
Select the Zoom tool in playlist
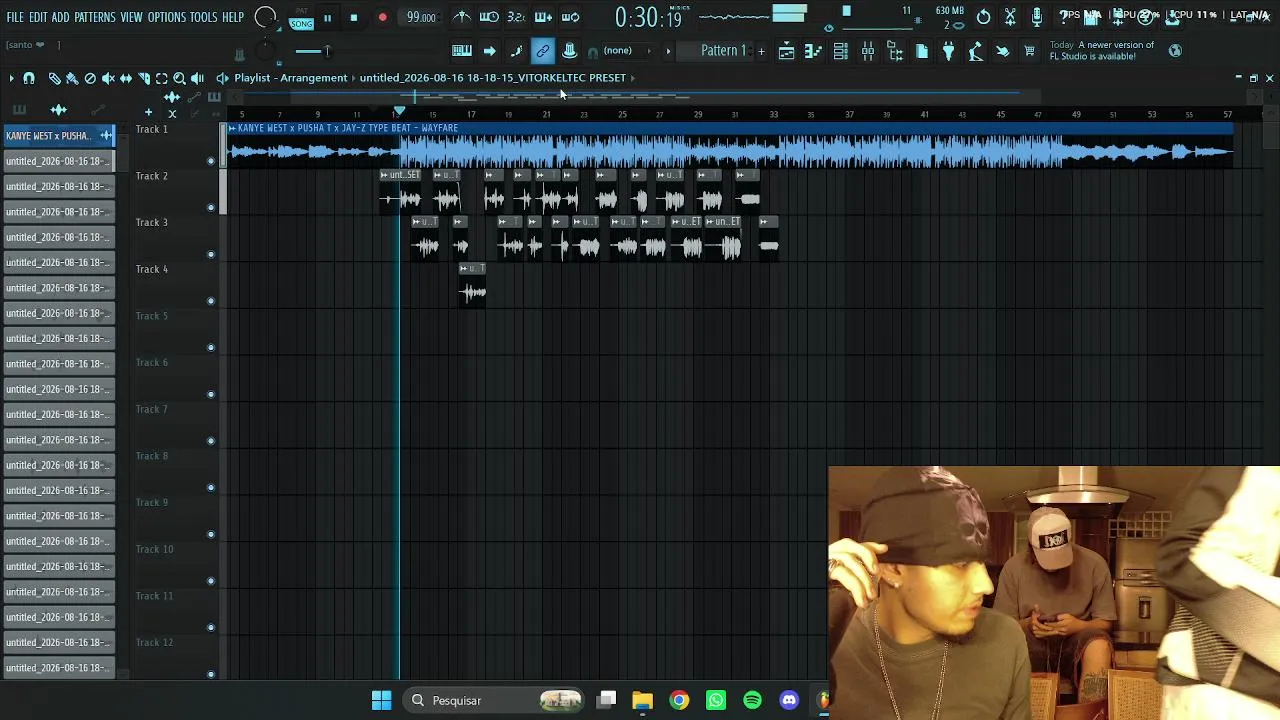point(180,78)
